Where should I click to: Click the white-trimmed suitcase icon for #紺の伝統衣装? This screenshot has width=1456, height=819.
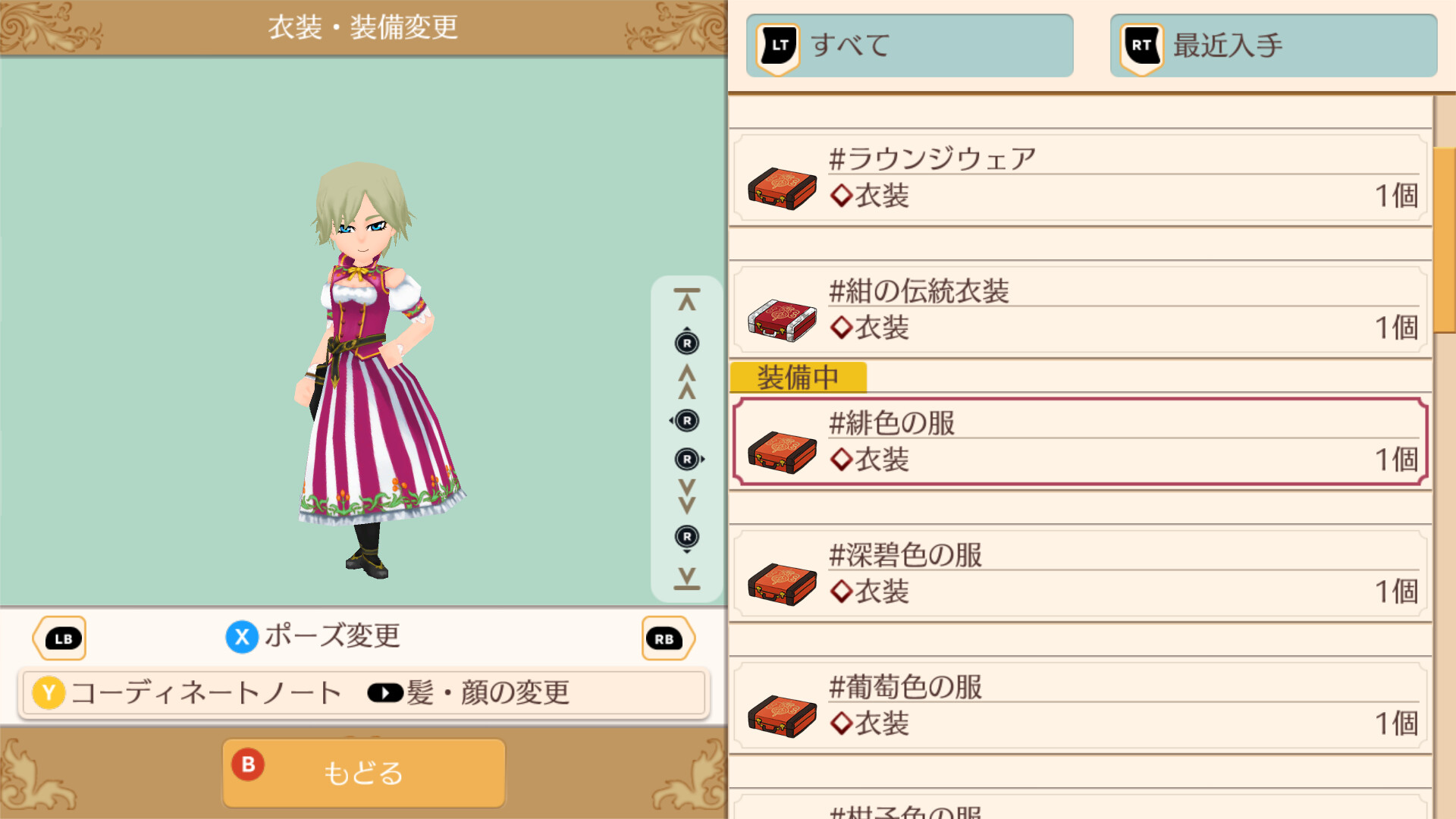(x=782, y=321)
